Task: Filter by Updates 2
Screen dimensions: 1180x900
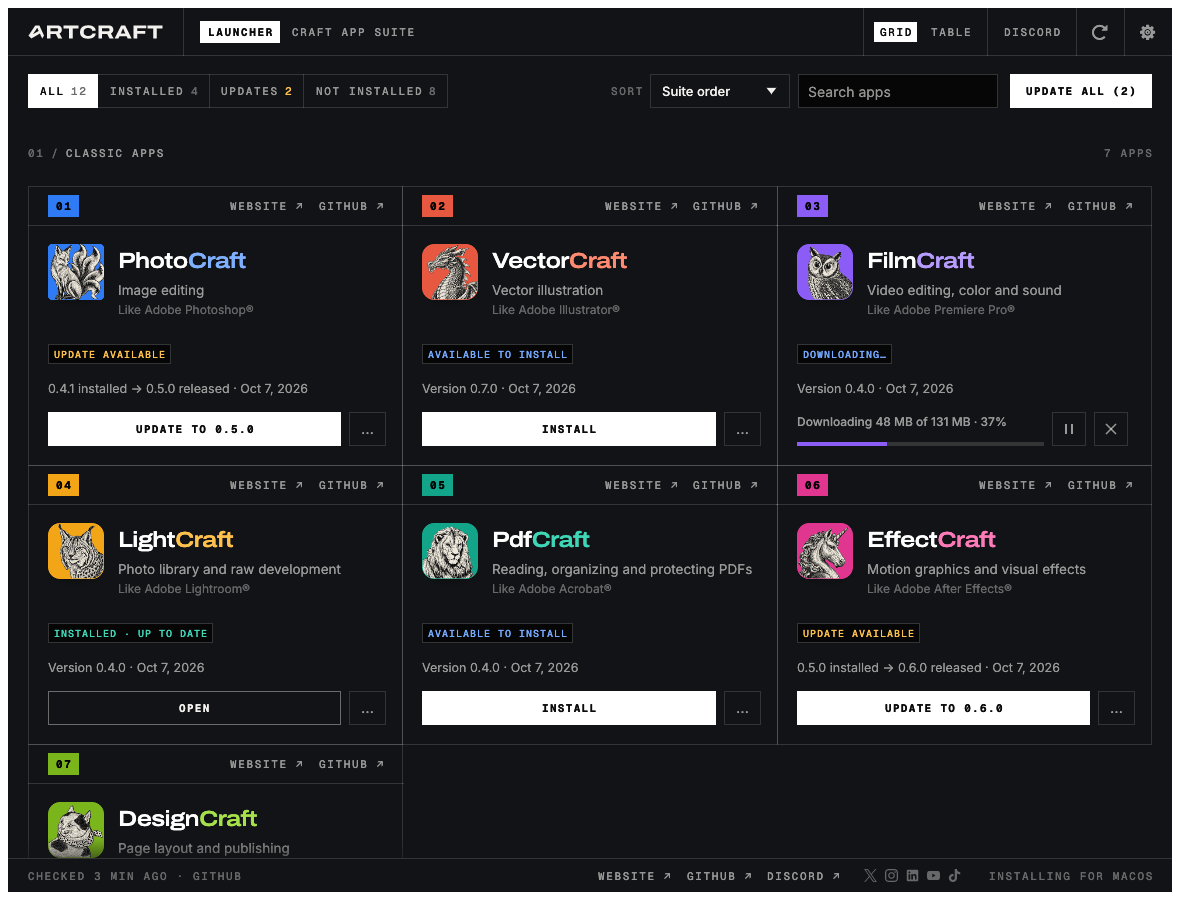Action: click(256, 91)
